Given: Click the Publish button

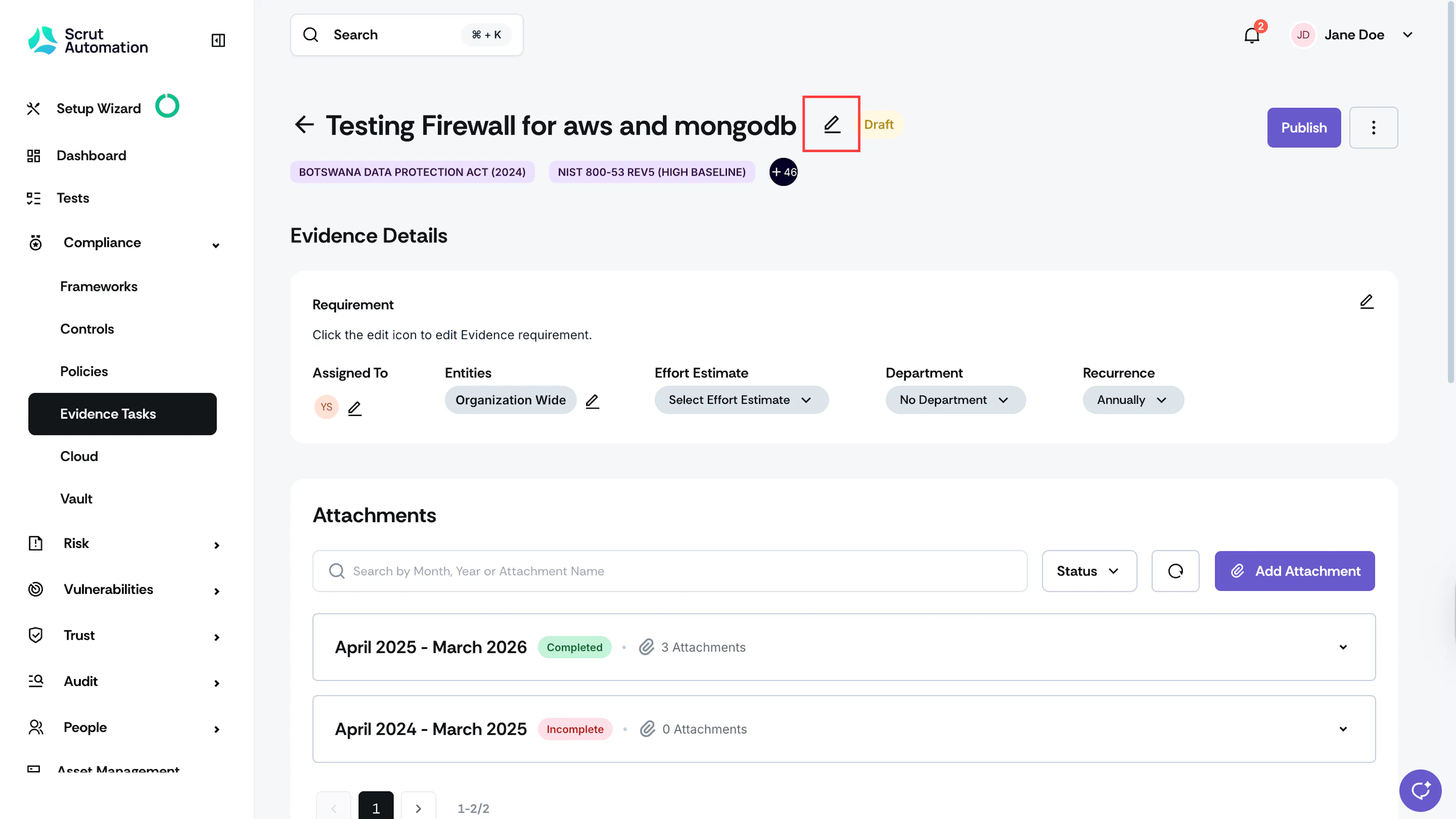Looking at the screenshot, I should click(1304, 128).
